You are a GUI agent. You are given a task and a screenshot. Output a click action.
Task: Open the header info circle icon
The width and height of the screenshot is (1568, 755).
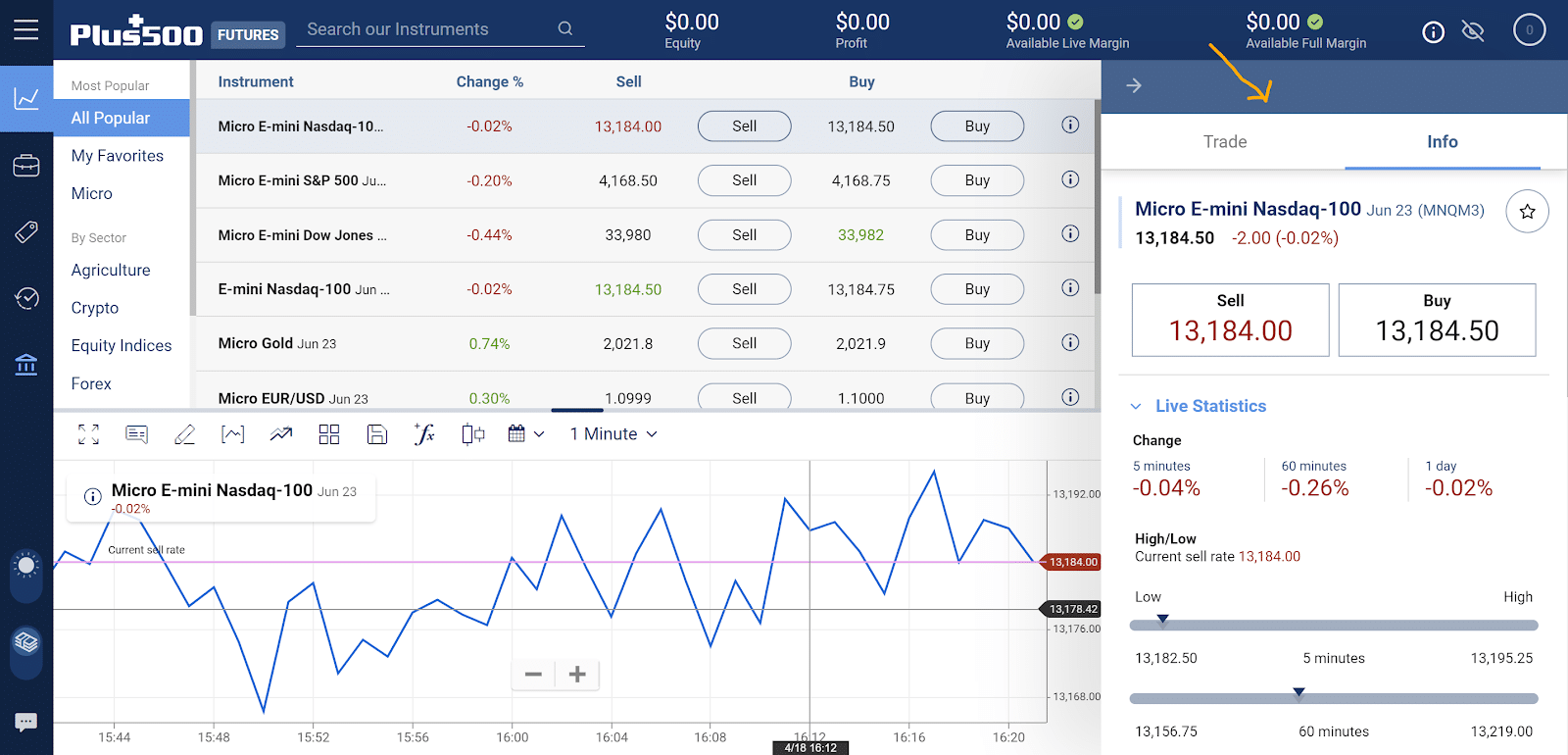1433,32
